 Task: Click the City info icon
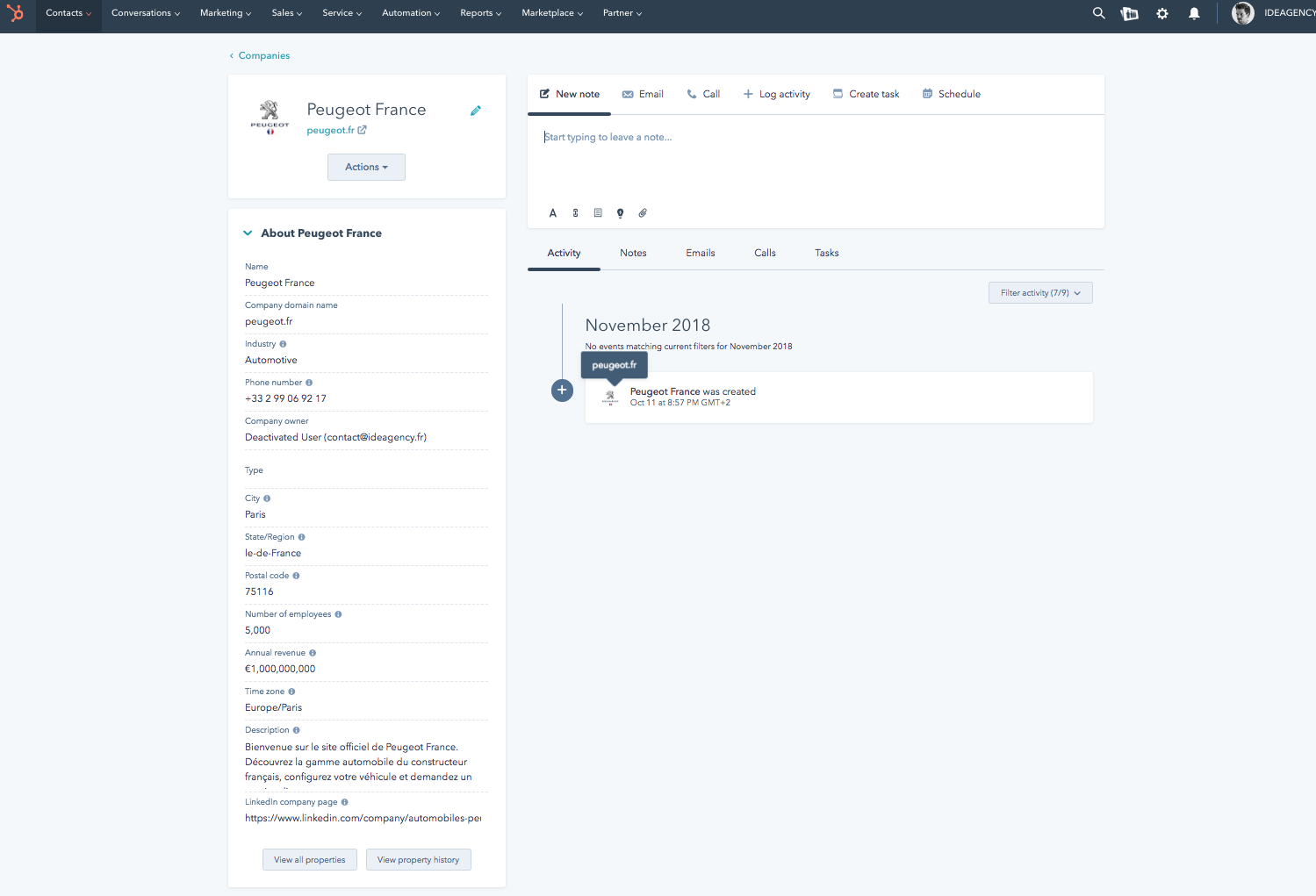tap(267, 498)
